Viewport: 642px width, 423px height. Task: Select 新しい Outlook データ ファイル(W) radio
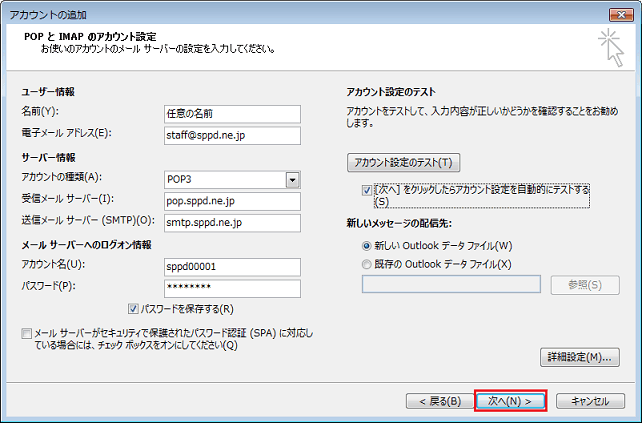coord(366,246)
